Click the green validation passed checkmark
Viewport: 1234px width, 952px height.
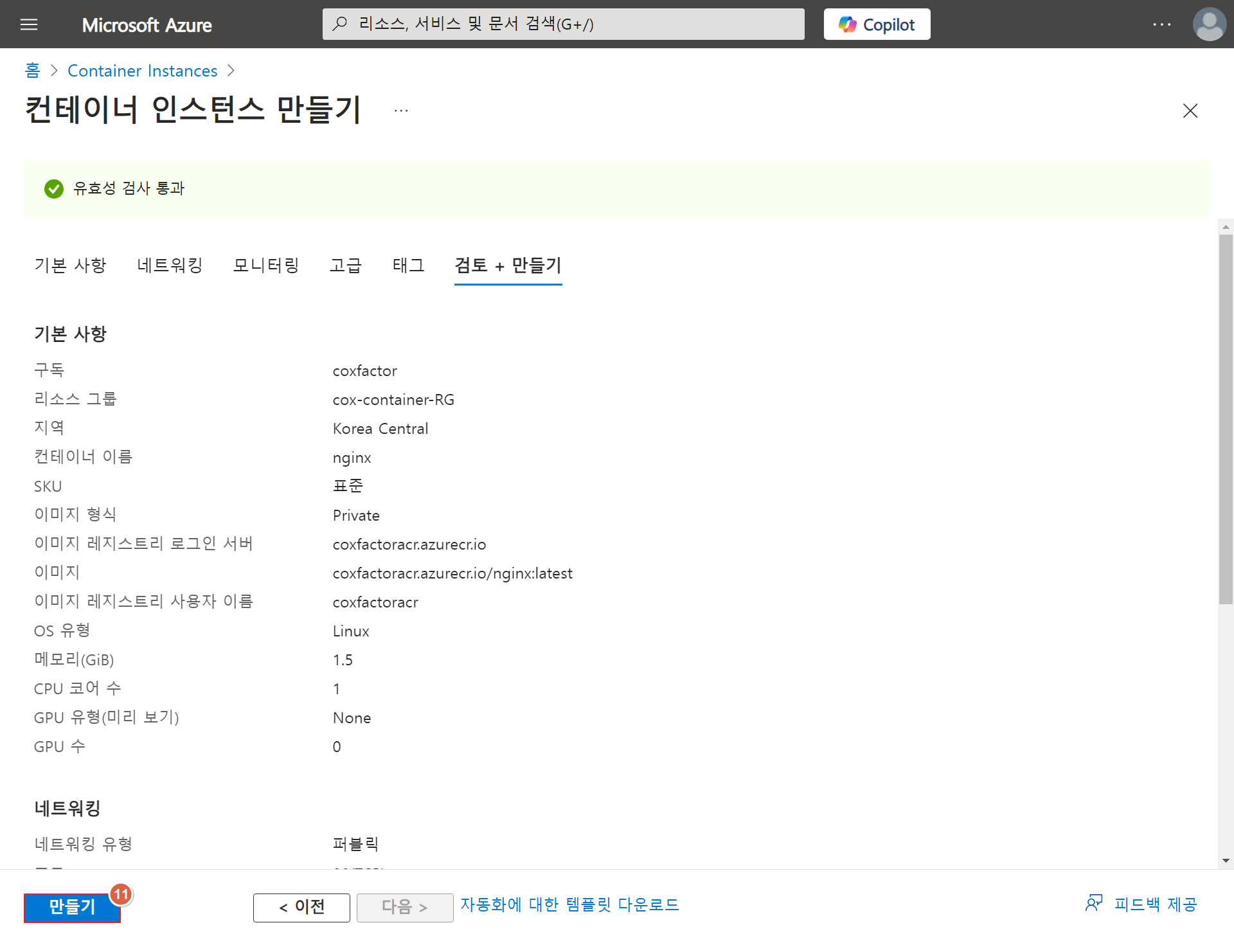click(x=54, y=188)
